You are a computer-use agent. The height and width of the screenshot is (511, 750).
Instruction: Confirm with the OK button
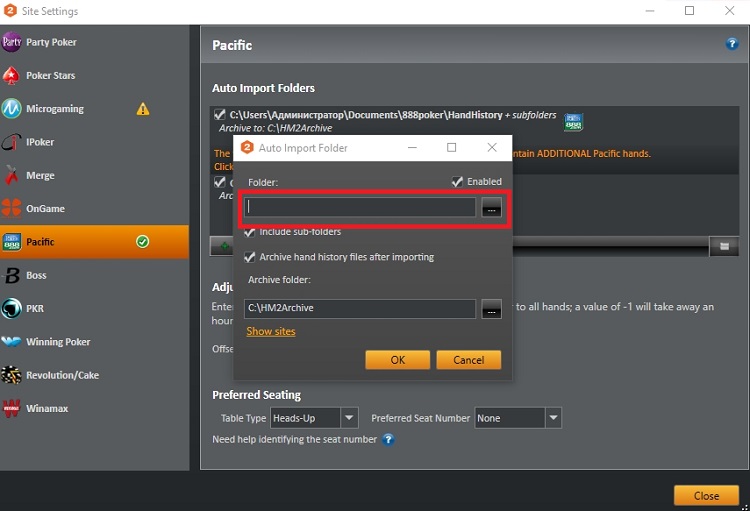click(397, 360)
